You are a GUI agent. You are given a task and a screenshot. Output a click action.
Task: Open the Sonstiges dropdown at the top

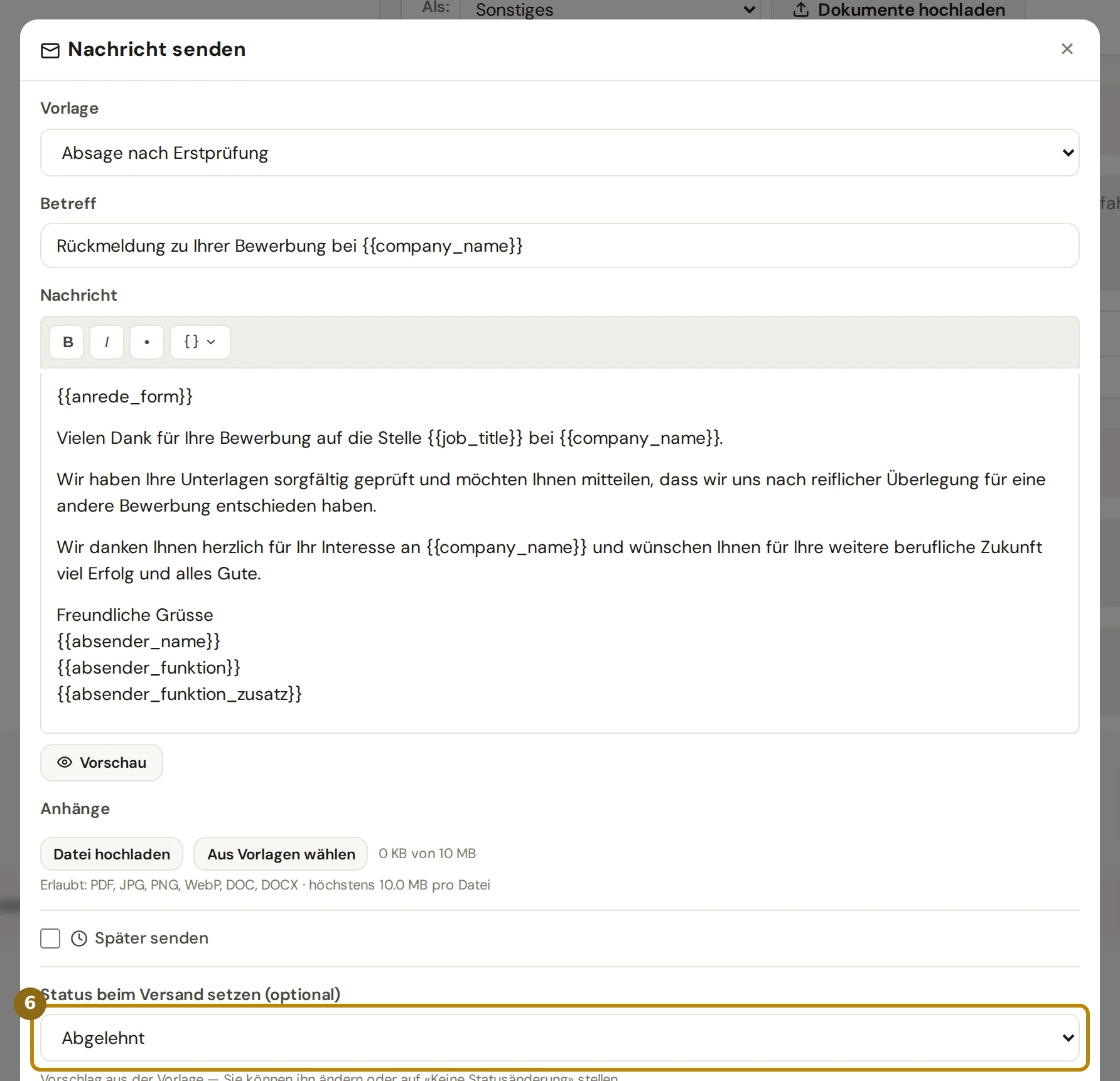[610, 9]
